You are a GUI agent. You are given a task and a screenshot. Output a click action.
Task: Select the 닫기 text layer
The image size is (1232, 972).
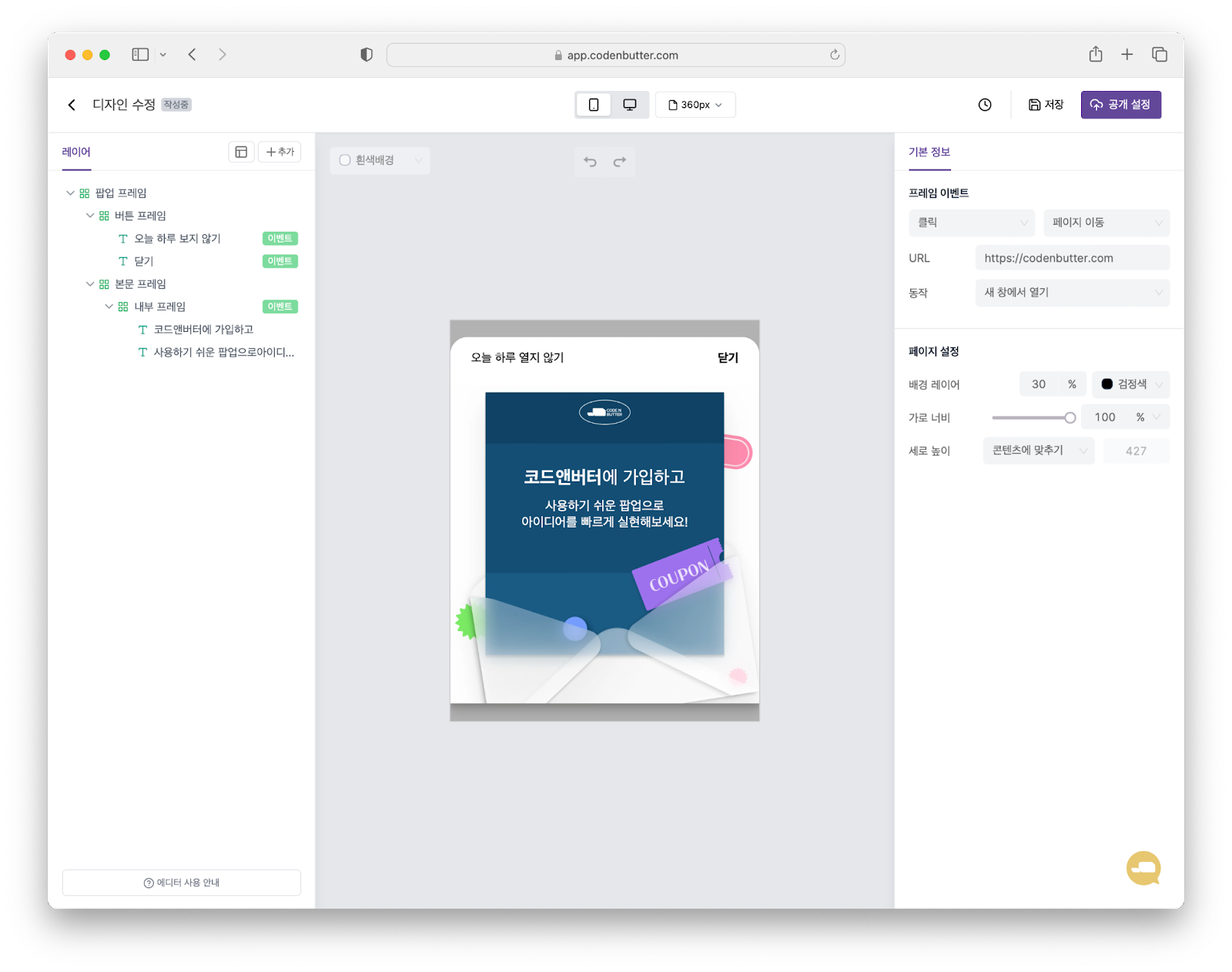[x=144, y=261]
